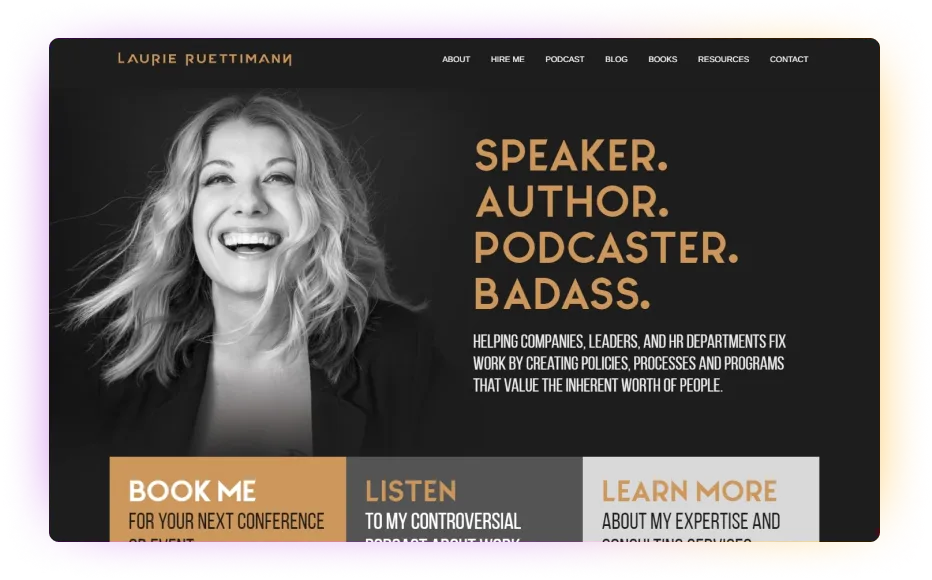Select 'To my controversial' podcast card text
Viewport: 932px width, 580px height.
[443, 522]
